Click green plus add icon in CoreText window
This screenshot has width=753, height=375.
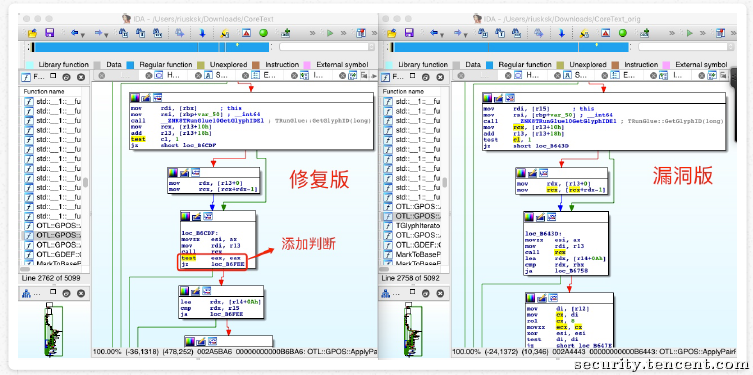pos(285,33)
